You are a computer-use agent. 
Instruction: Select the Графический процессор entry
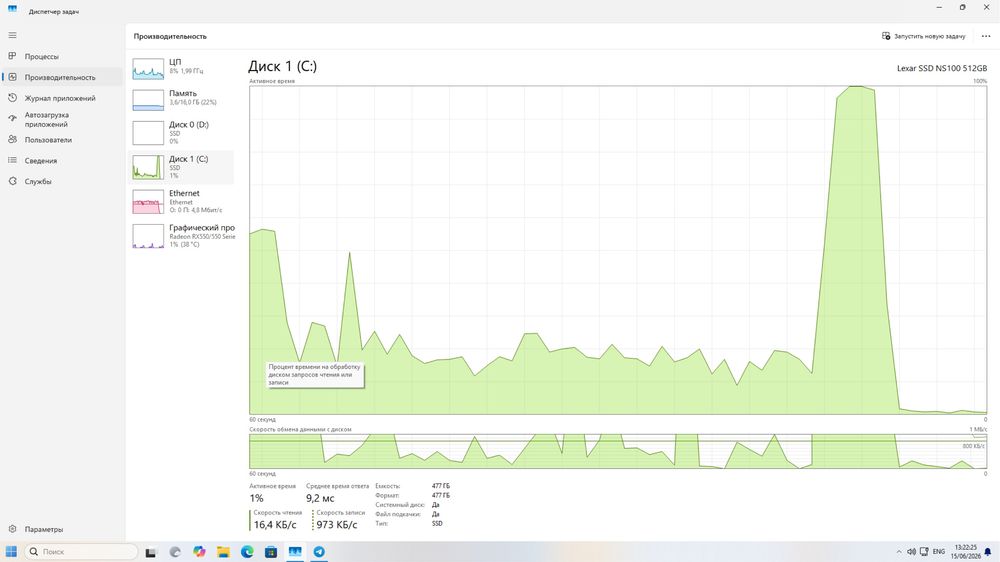181,236
